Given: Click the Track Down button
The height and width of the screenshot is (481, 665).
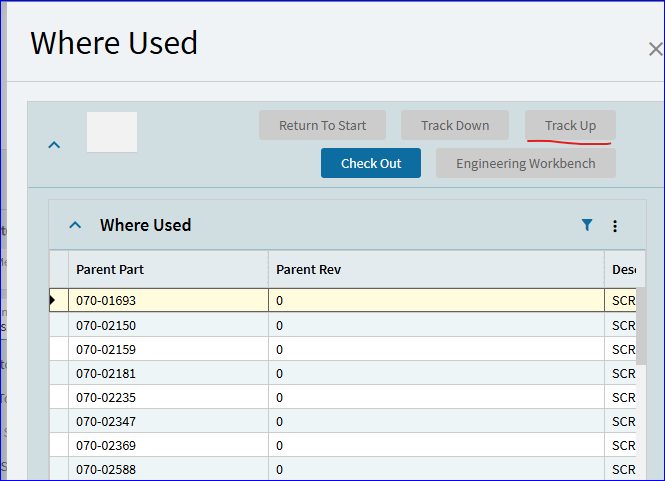Looking at the screenshot, I should click(455, 125).
